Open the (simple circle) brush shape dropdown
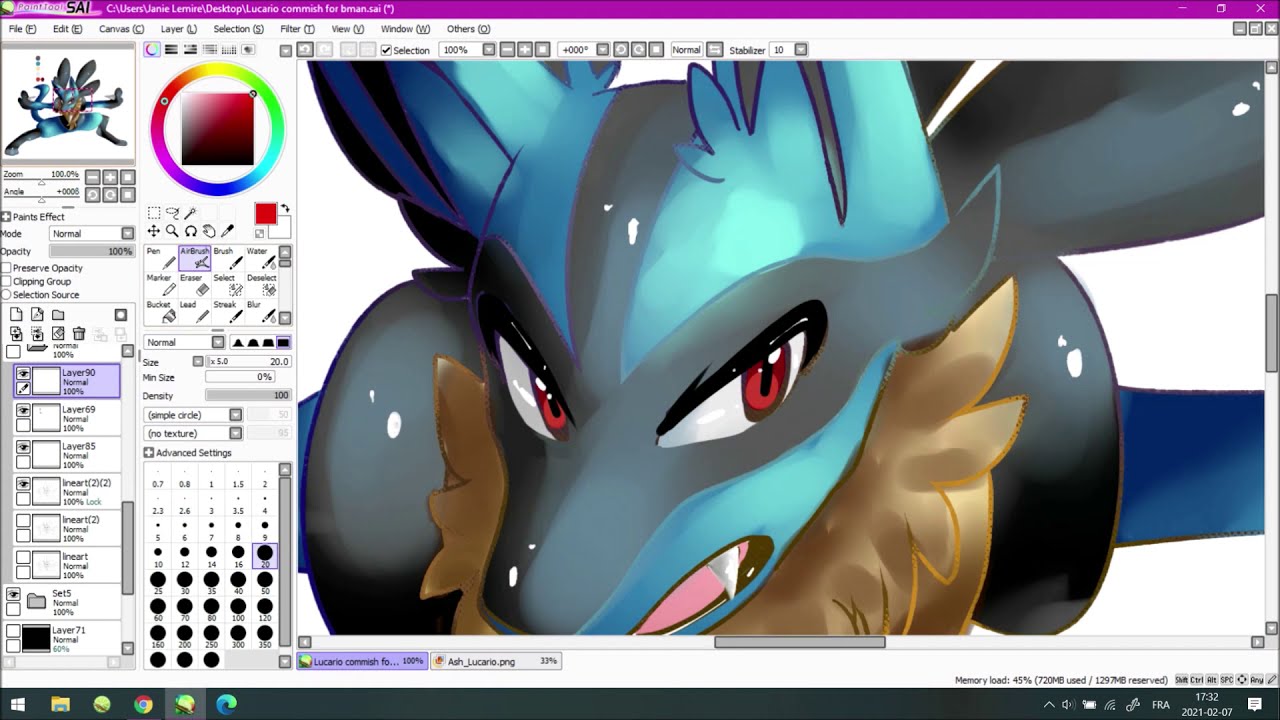Image resolution: width=1280 pixels, height=720 pixels. [x=194, y=415]
